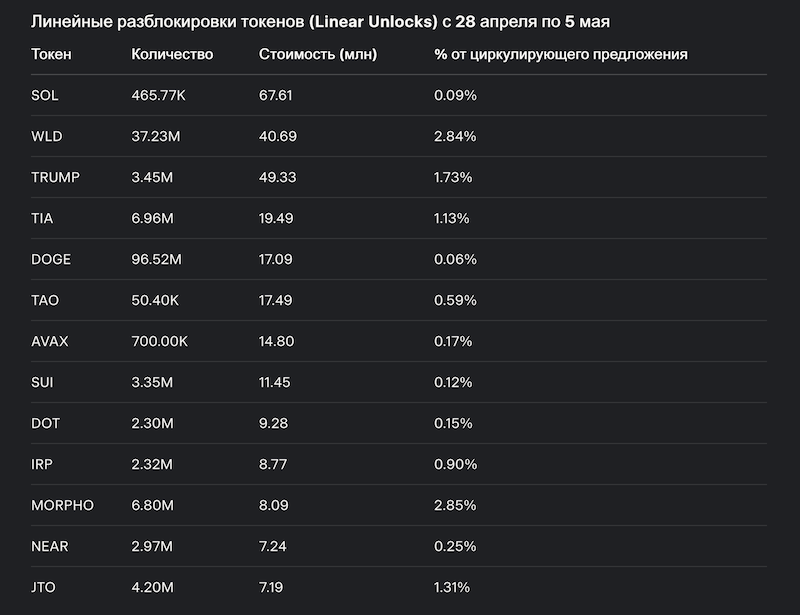This screenshot has width=800, height=615.
Task: Select MORPHO percentage 2.85%
Action: [455, 505]
